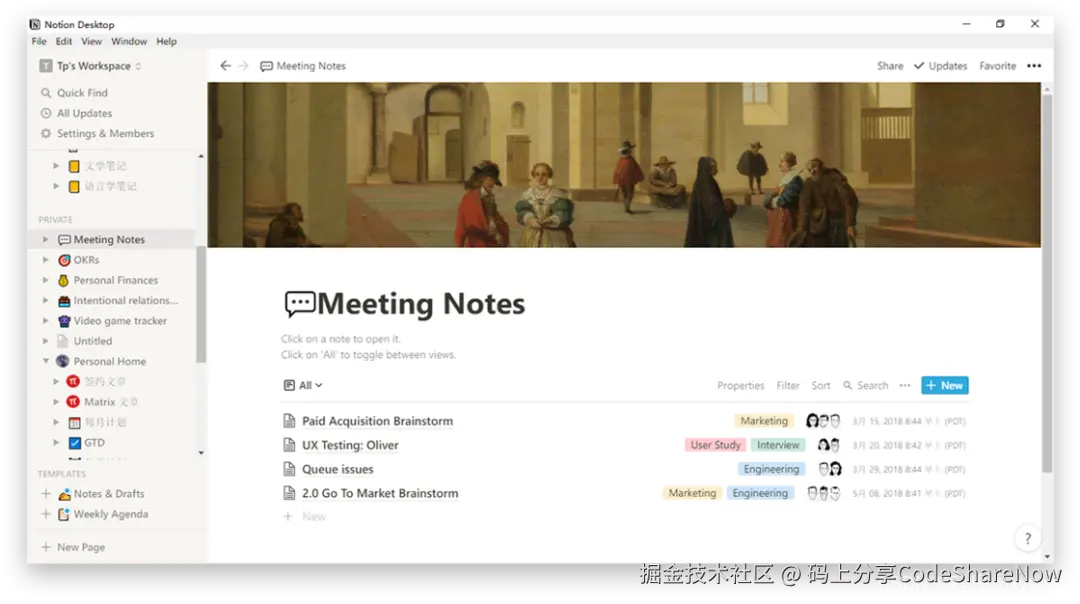The width and height of the screenshot is (1080, 604).
Task: Click the Engineering tag on Queue issues
Action: (771, 469)
